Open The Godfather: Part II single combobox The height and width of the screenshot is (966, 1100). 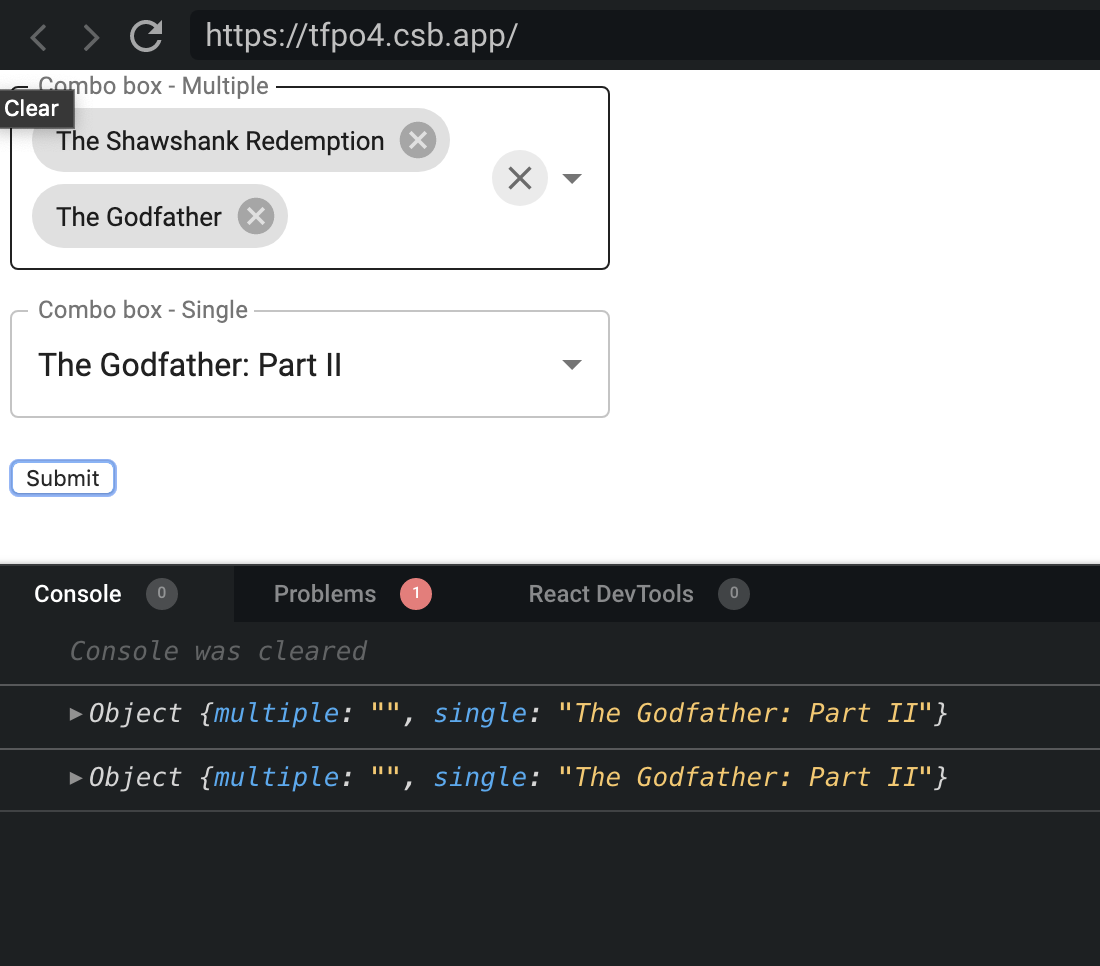[571, 364]
